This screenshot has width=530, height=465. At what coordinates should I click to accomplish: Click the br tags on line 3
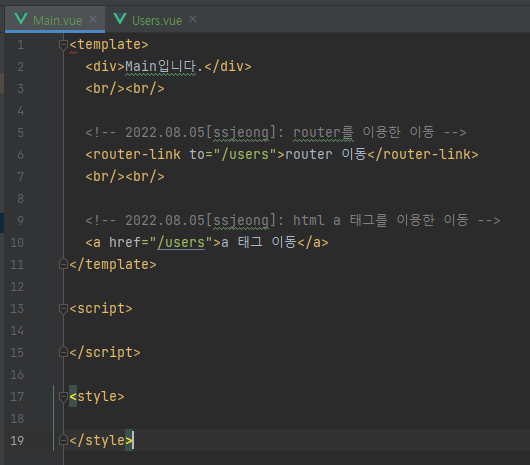point(125,89)
